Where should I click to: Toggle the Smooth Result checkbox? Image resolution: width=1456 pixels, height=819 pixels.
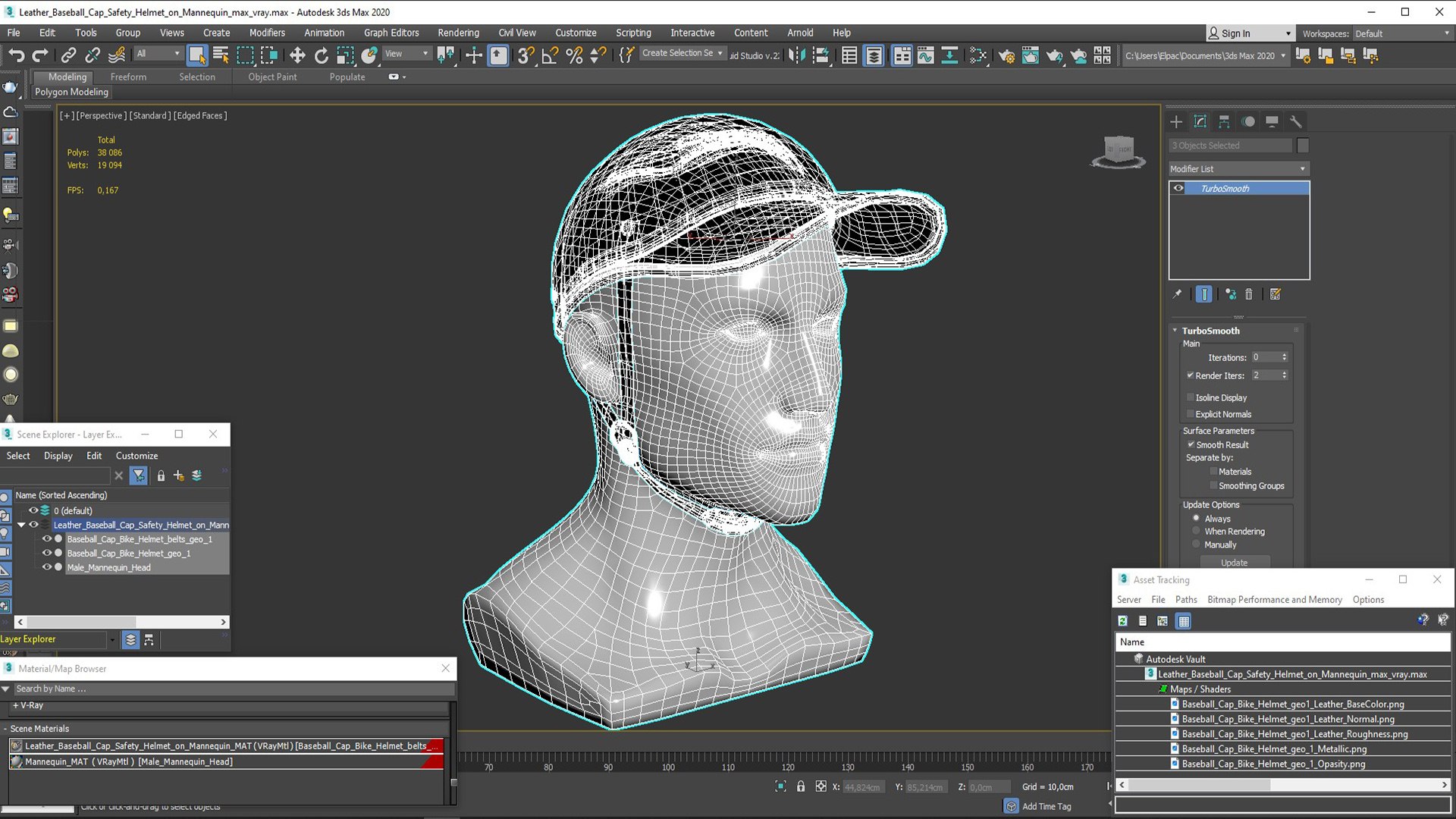coord(1191,445)
